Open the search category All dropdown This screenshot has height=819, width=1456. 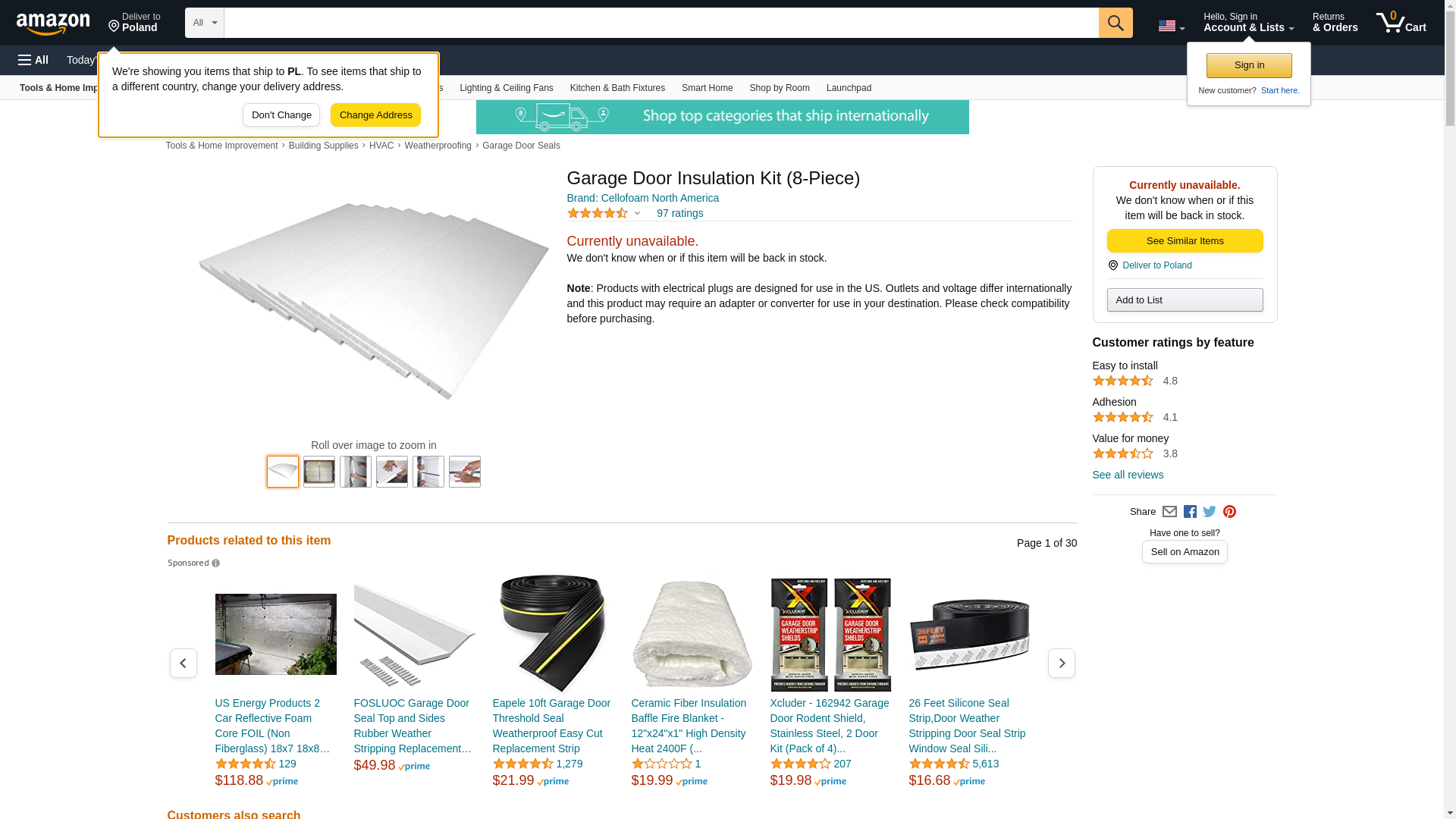[x=205, y=23]
